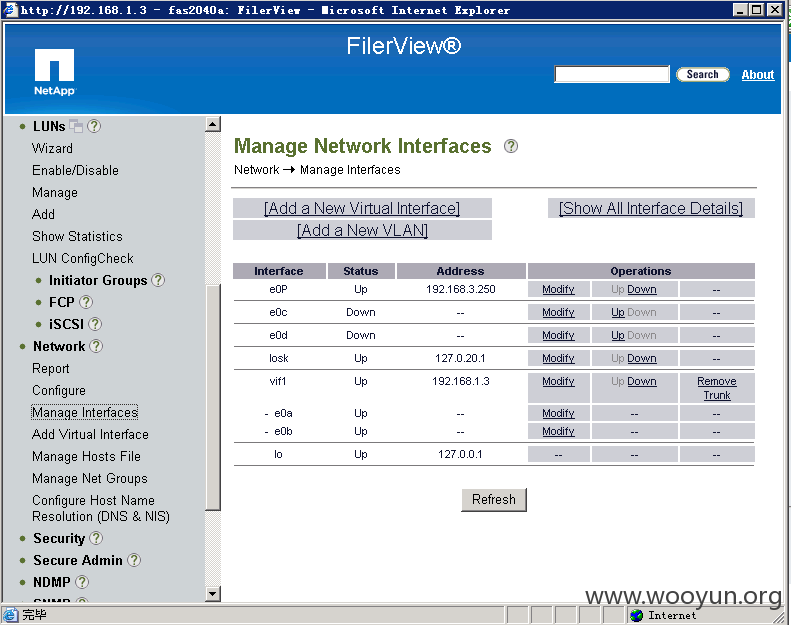The height and width of the screenshot is (625, 791).
Task: Open Network Report page
Action: click(50, 369)
